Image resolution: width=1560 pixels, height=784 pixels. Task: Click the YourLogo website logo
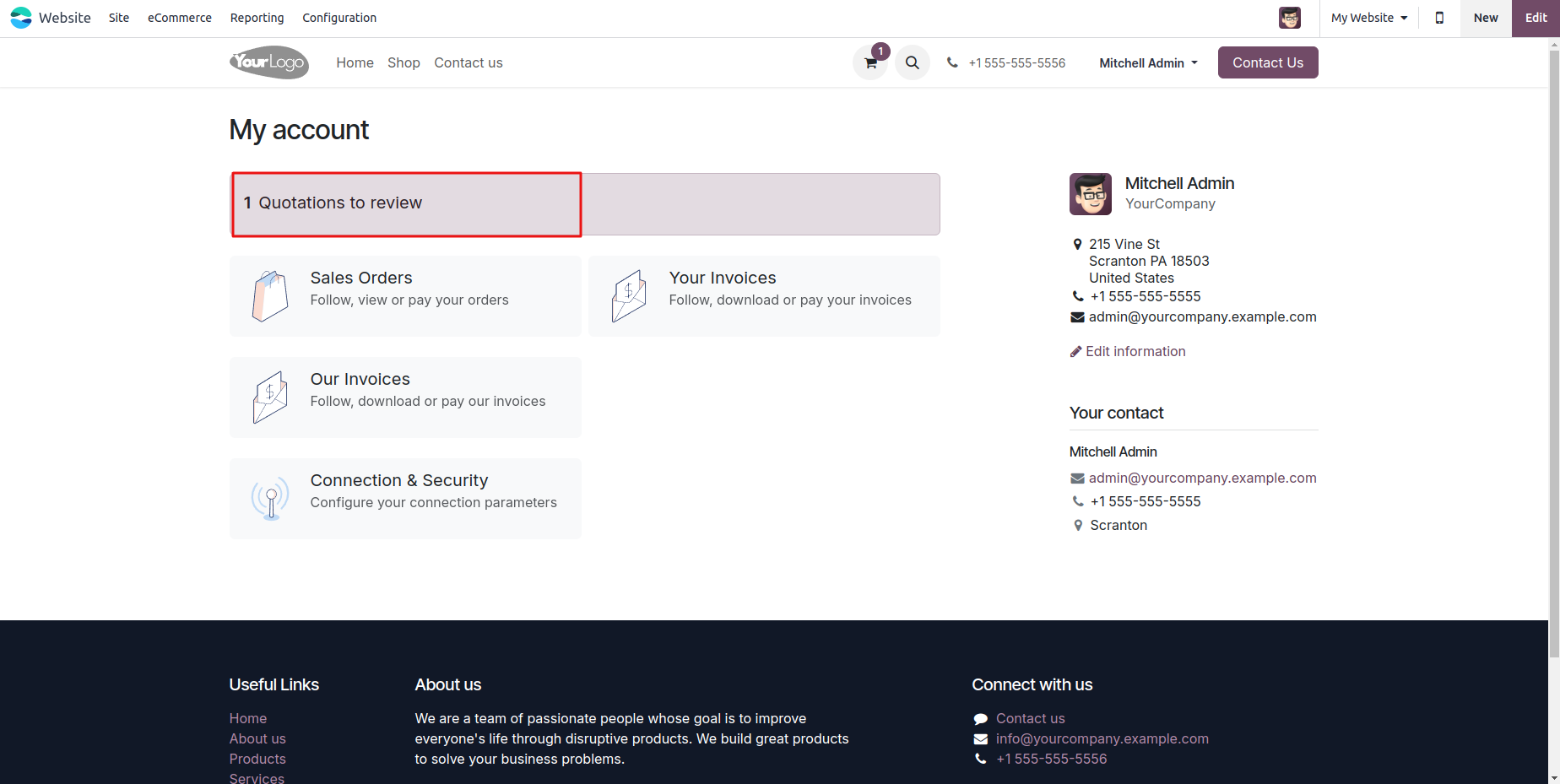click(x=269, y=62)
